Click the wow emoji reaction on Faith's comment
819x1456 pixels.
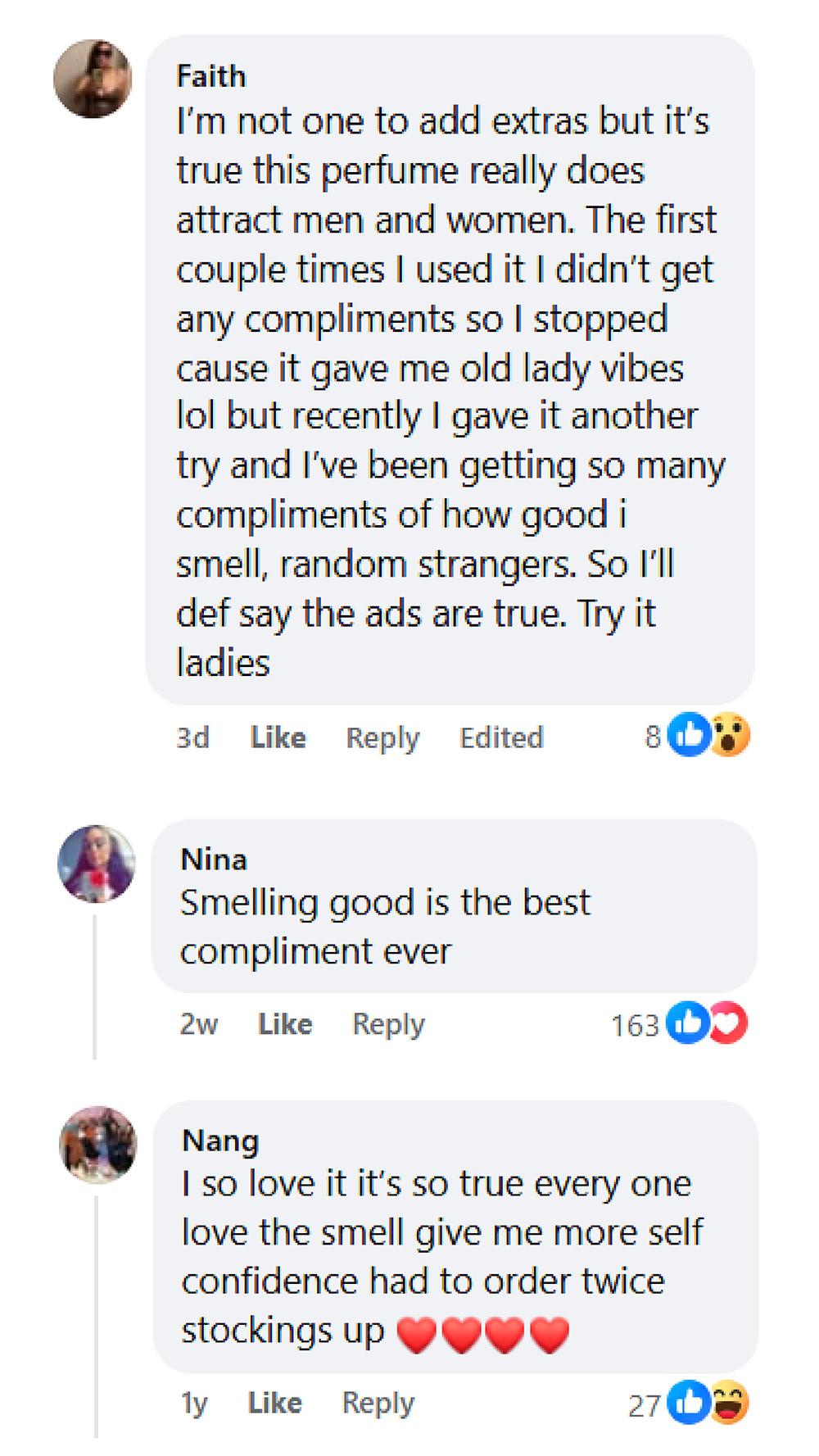point(730,734)
